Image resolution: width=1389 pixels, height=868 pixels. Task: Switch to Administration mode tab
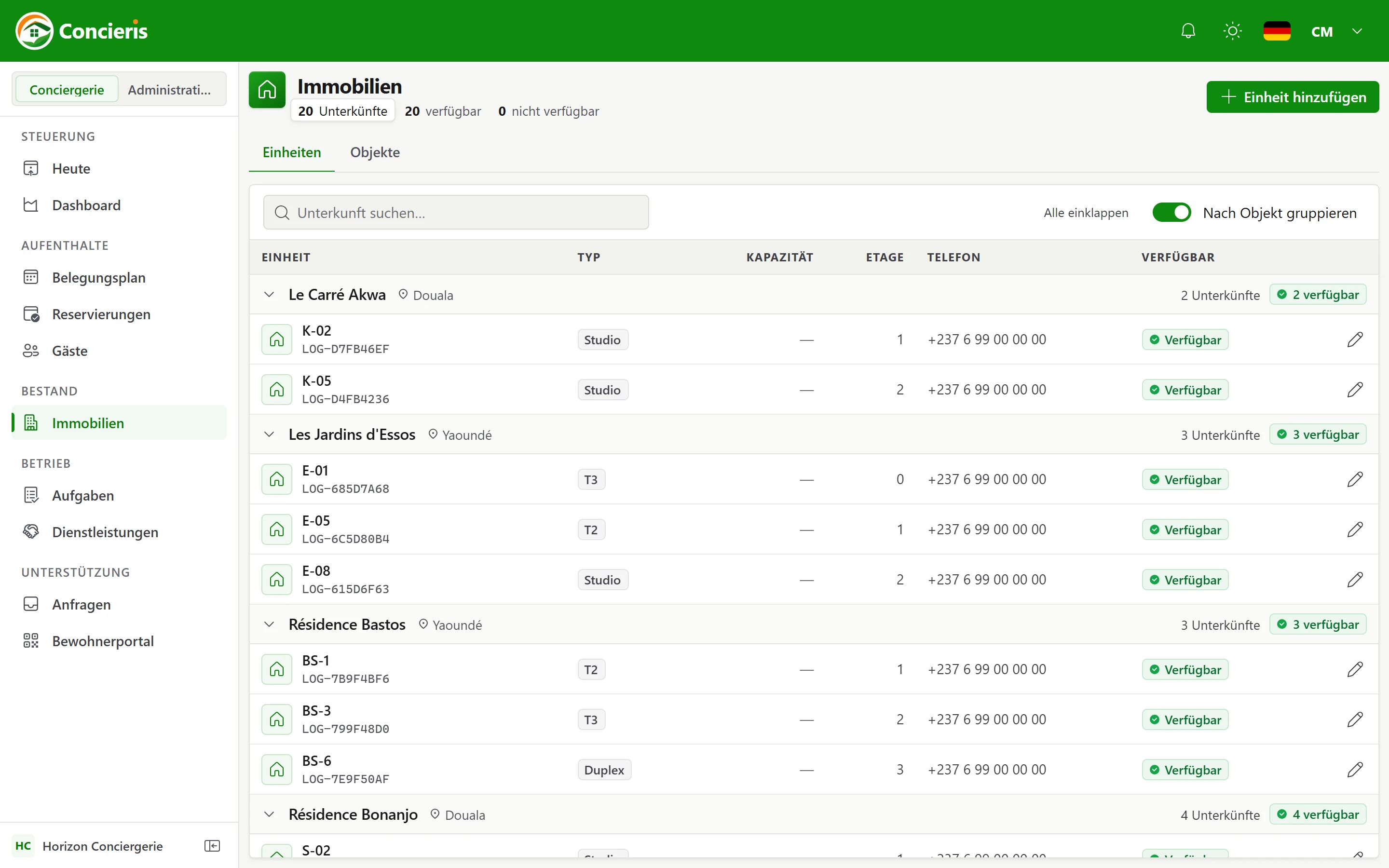(x=169, y=90)
